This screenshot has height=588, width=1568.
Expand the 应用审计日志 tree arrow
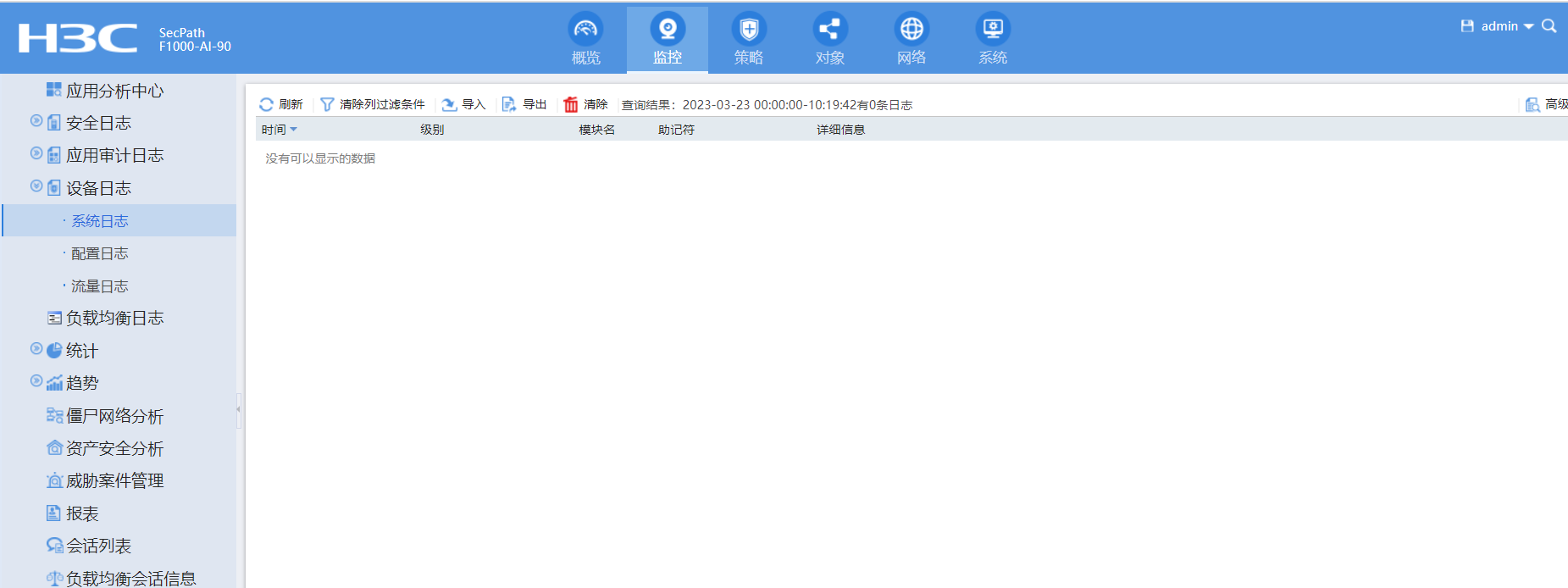[36, 153]
